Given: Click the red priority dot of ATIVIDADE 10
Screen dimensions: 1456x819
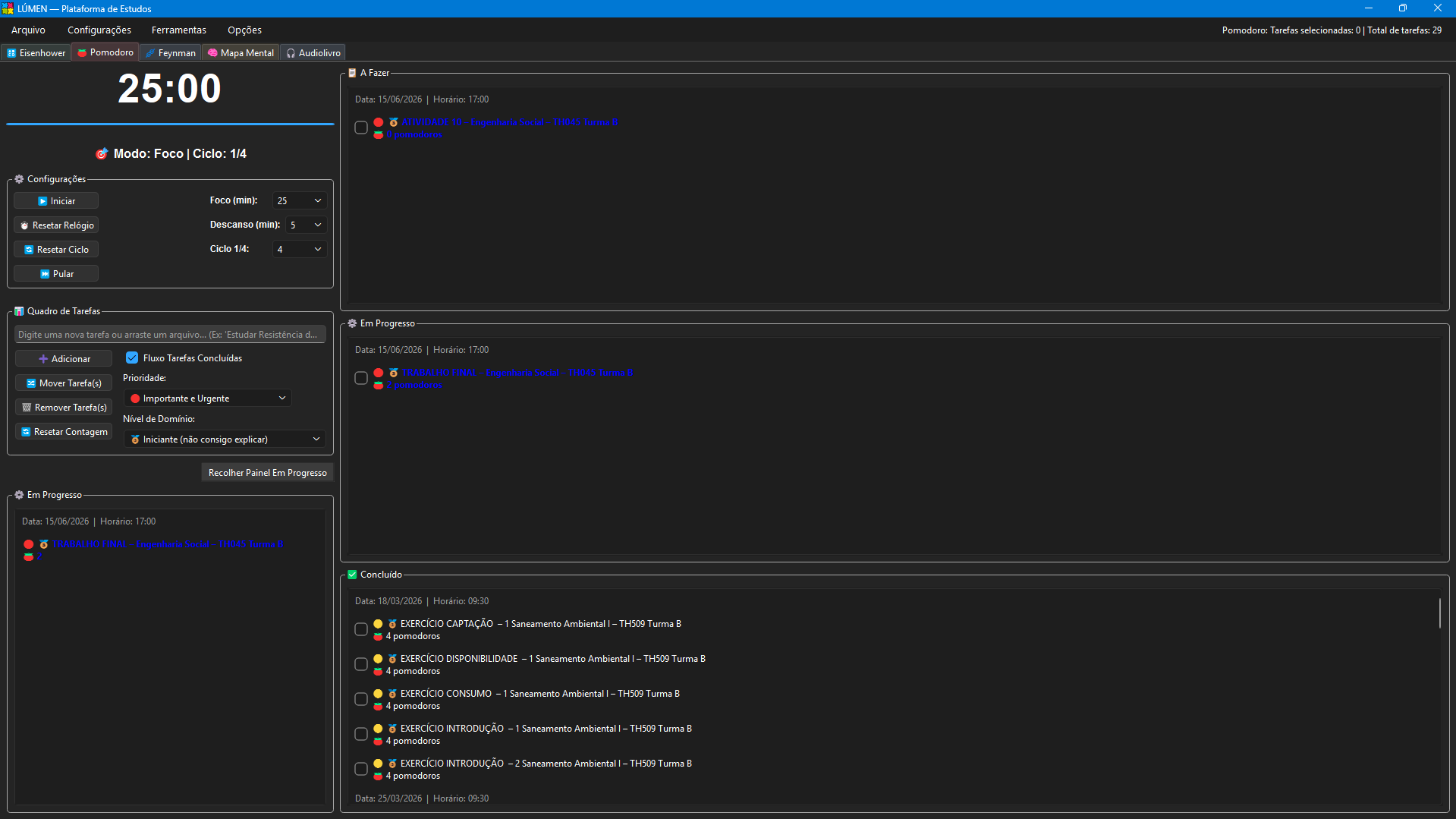Looking at the screenshot, I should tap(378, 122).
